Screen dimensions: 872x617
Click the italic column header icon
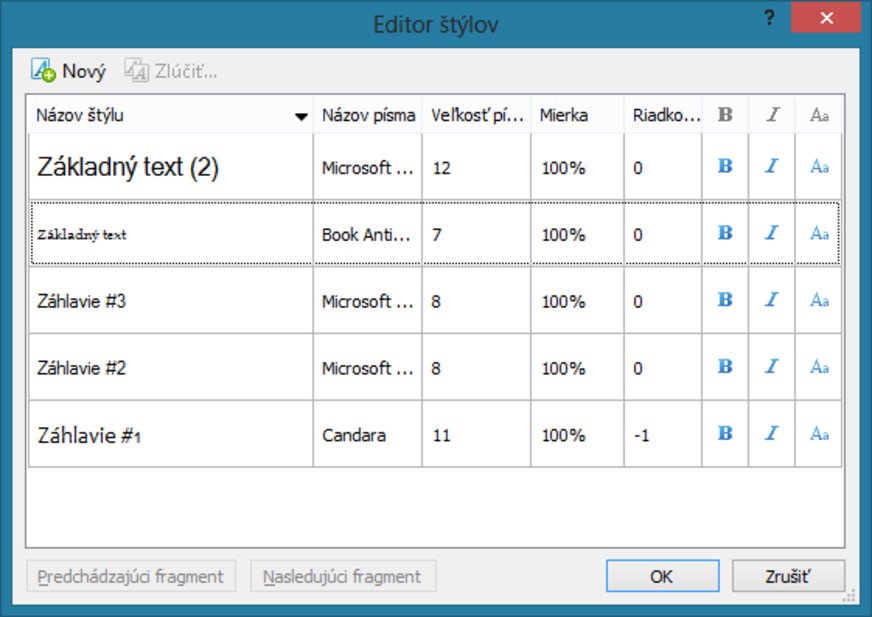click(771, 115)
